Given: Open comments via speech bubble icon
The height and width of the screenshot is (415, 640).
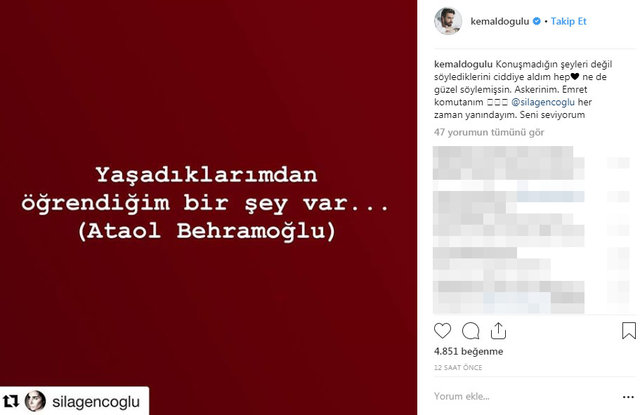Looking at the screenshot, I should click(x=470, y=331).
